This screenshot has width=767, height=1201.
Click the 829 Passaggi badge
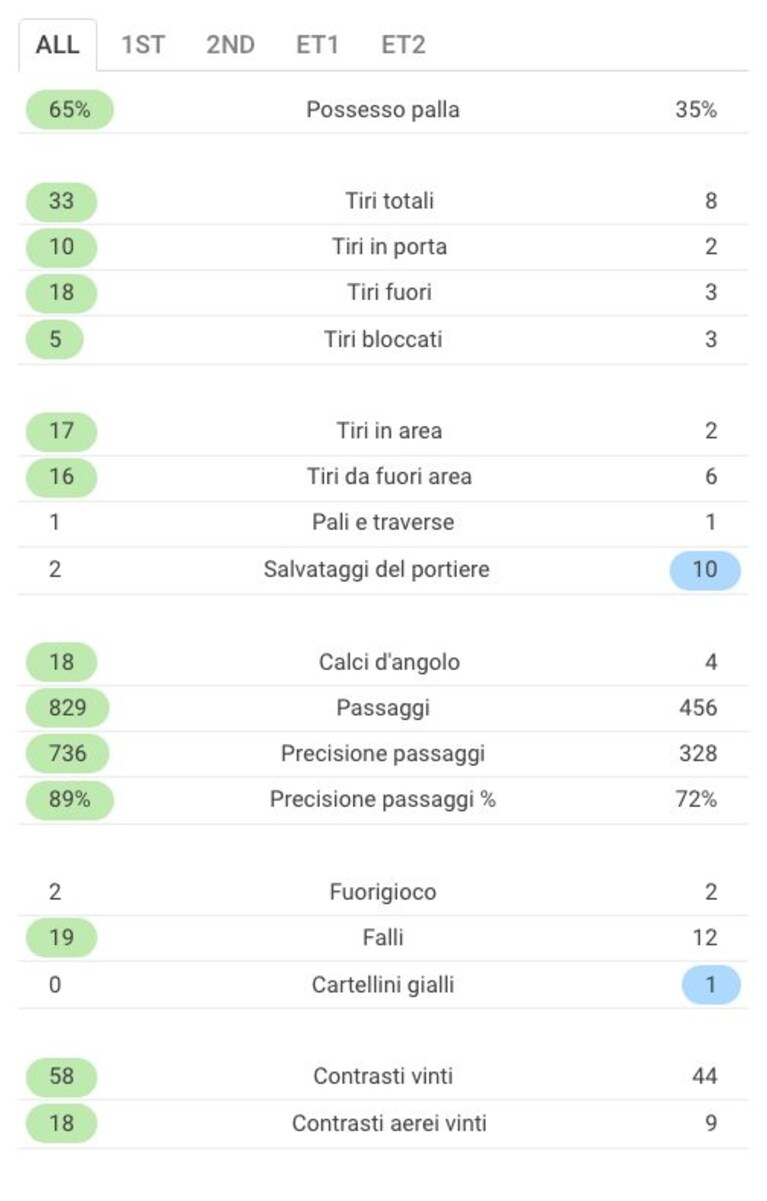click(x=67, y=708)
